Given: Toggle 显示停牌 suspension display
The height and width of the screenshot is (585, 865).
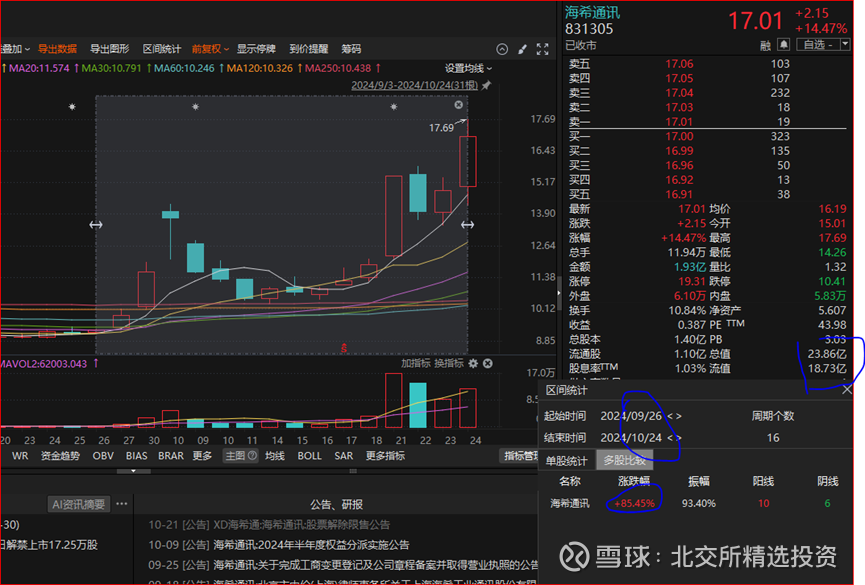Looking at the screenshot, I should (x=256, y=49).
